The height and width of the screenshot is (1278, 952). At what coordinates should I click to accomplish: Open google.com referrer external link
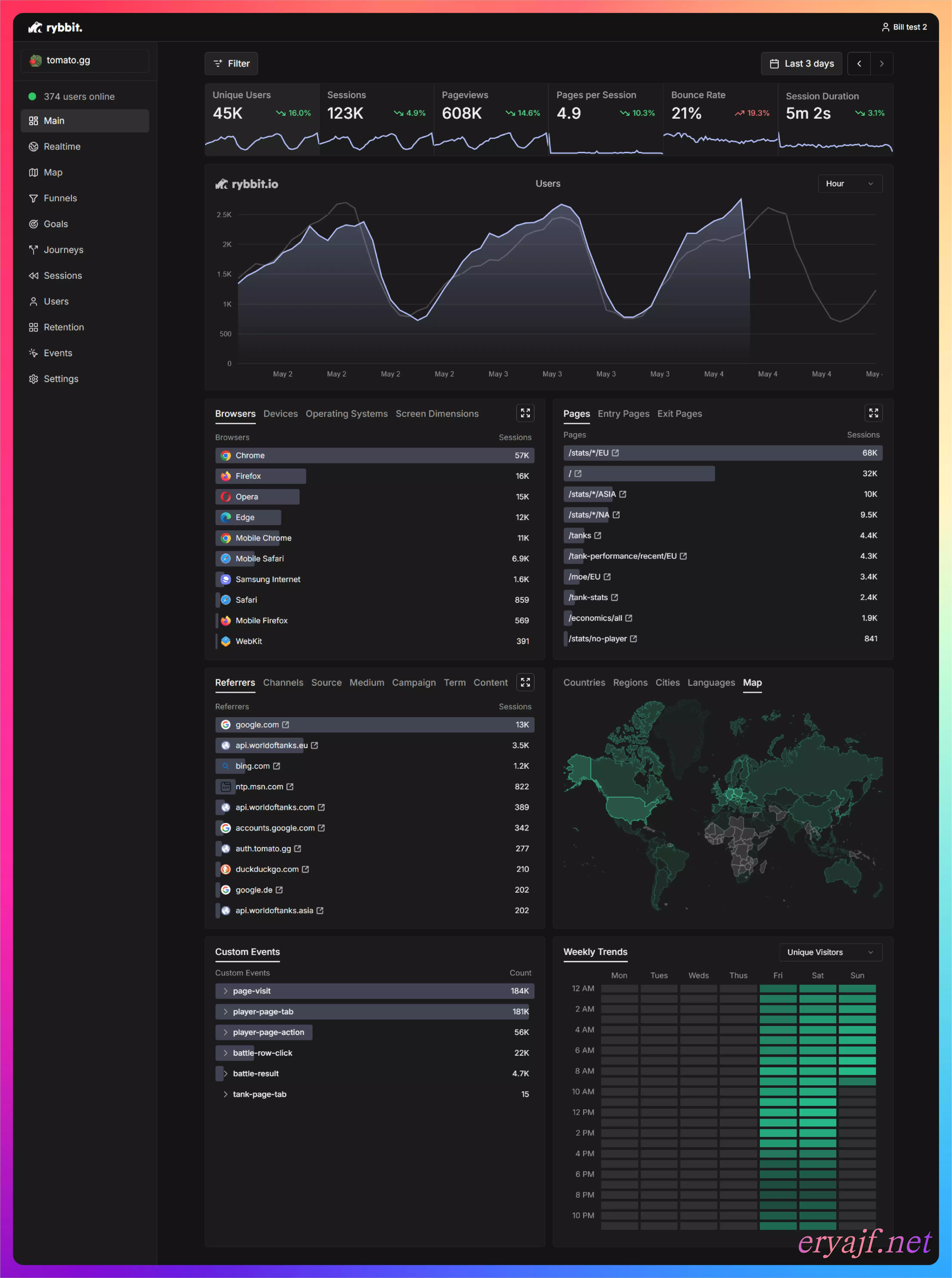tap(285, 725)
